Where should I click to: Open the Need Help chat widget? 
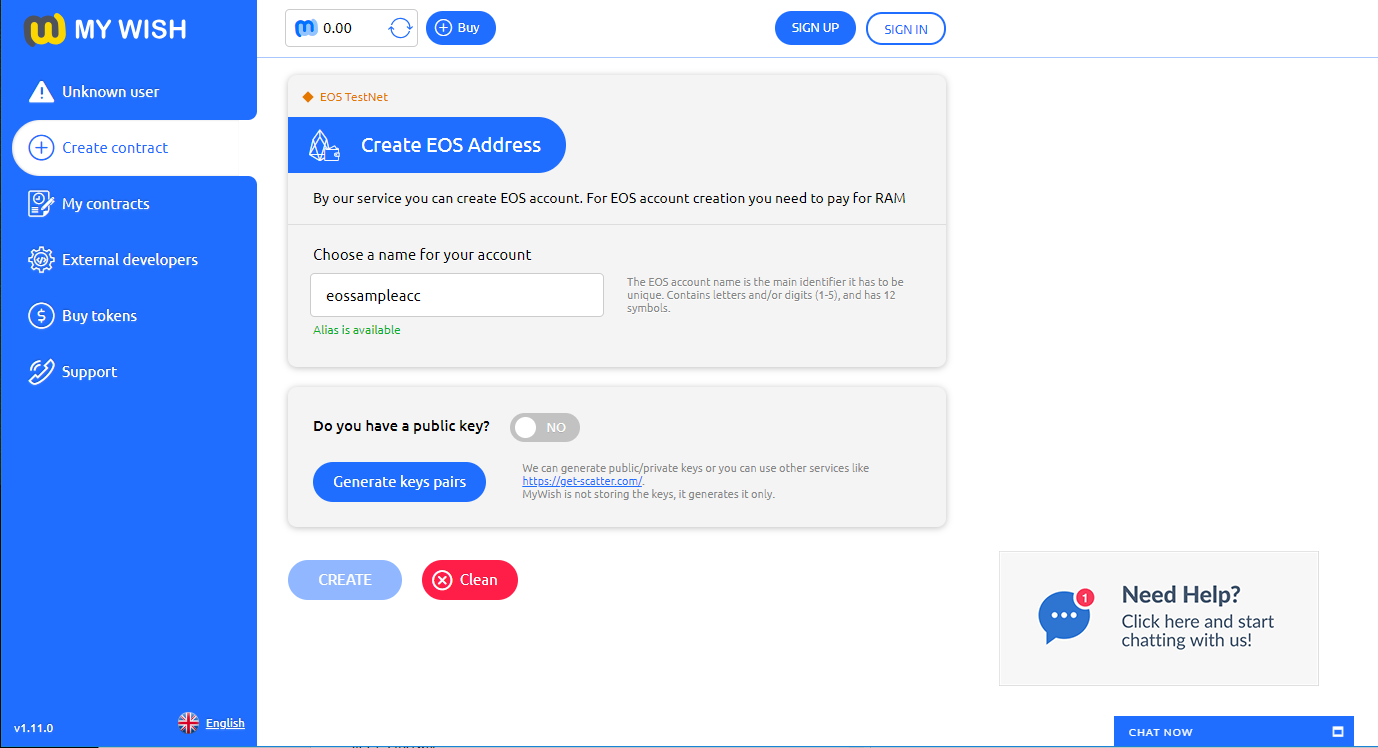[x=1159, y=618]
